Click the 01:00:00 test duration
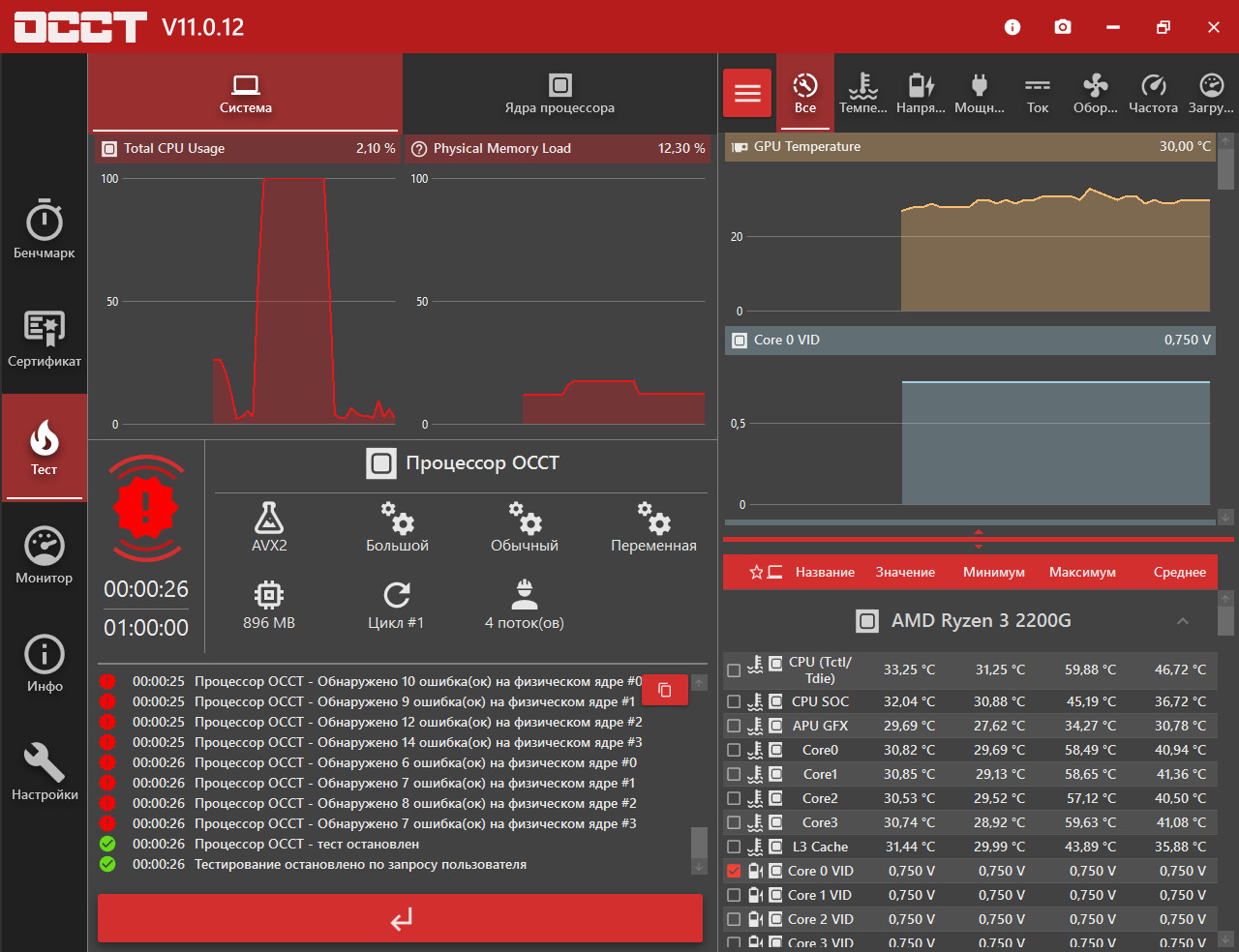Viewport: 1239px width, 952px height. point(146,627)
